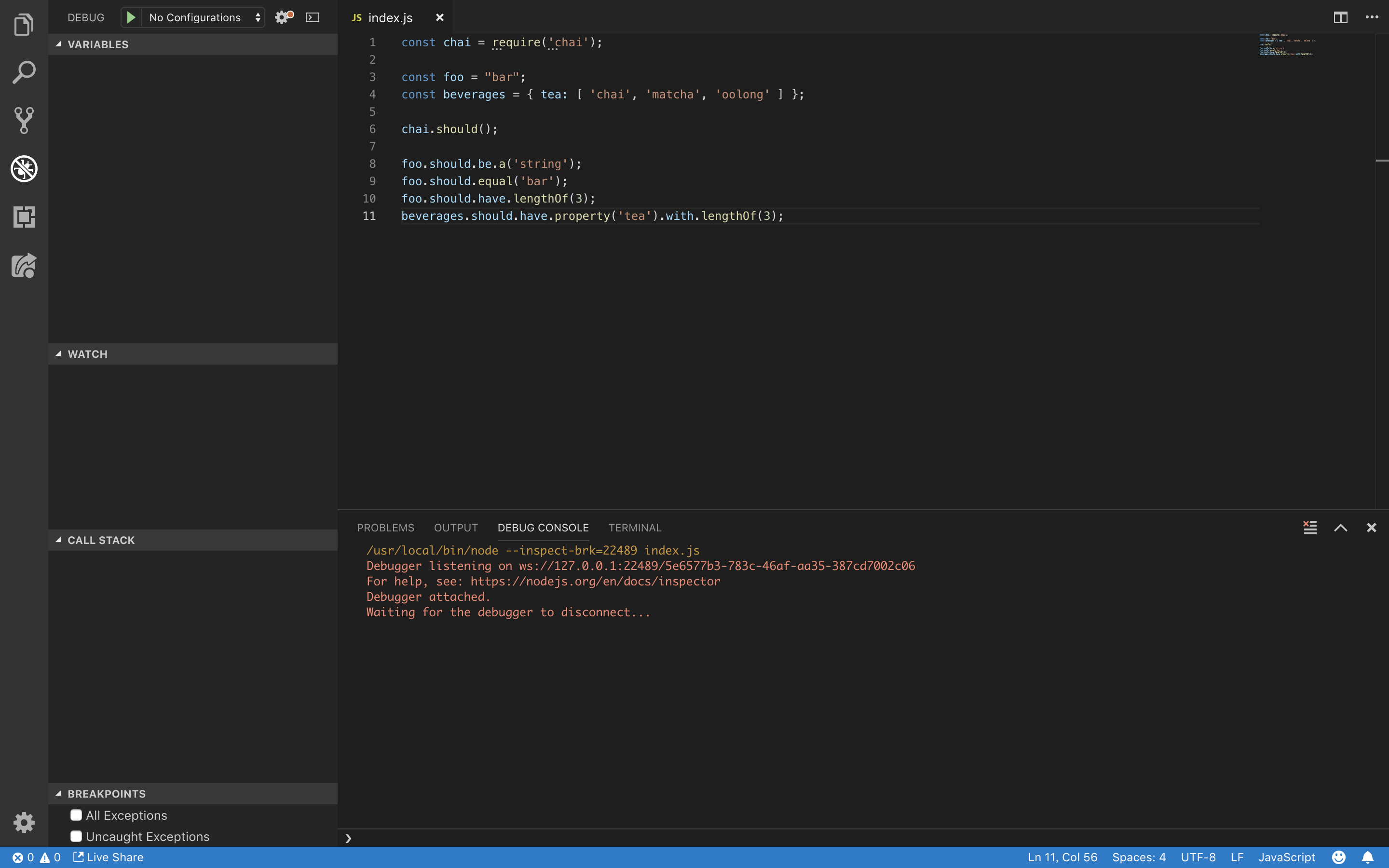Screen dimensions: 1389x868
Task: Open the Search view in activity bar
Action: tap(24, 72)
